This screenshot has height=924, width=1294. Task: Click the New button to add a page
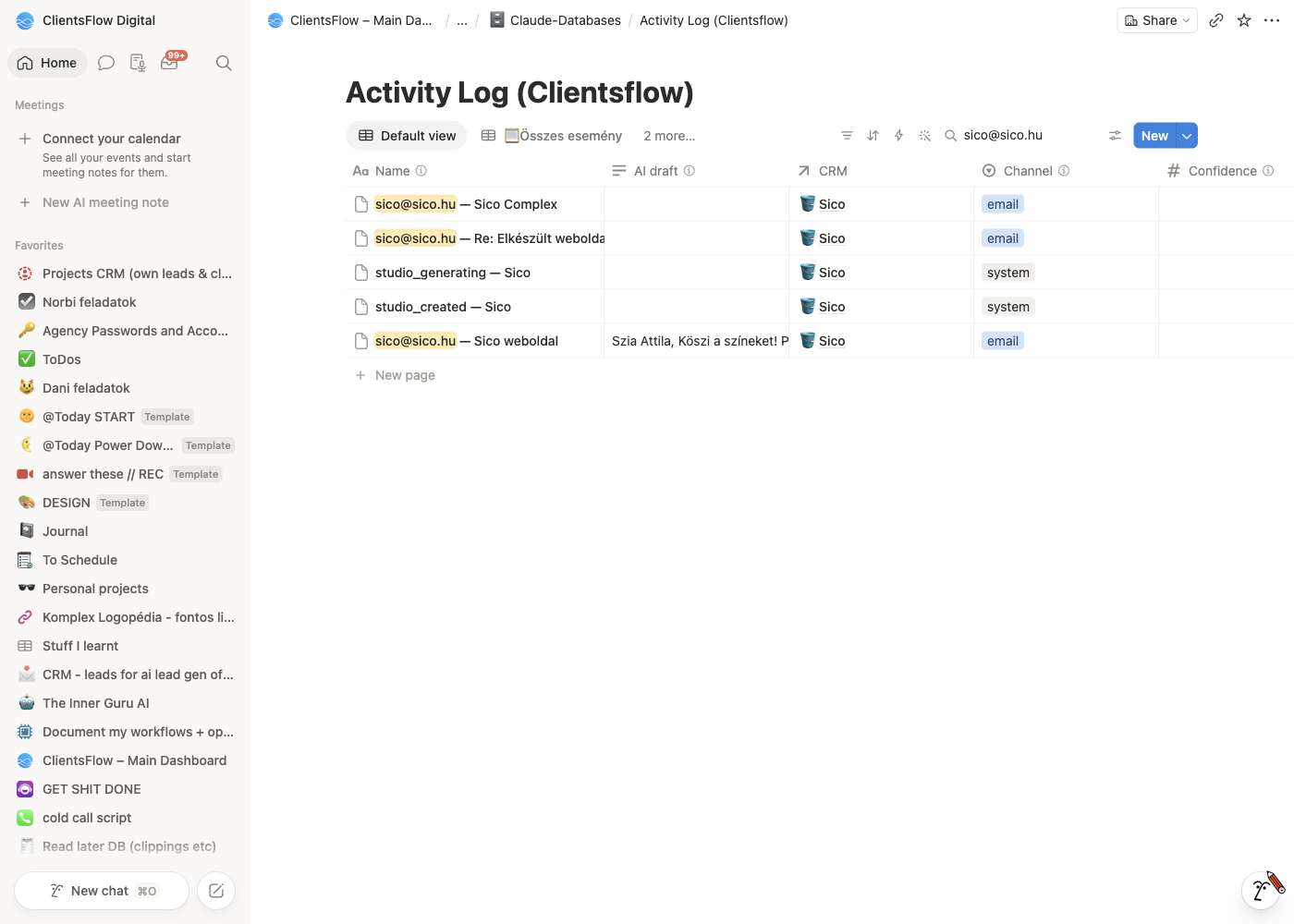point(1154,136)
